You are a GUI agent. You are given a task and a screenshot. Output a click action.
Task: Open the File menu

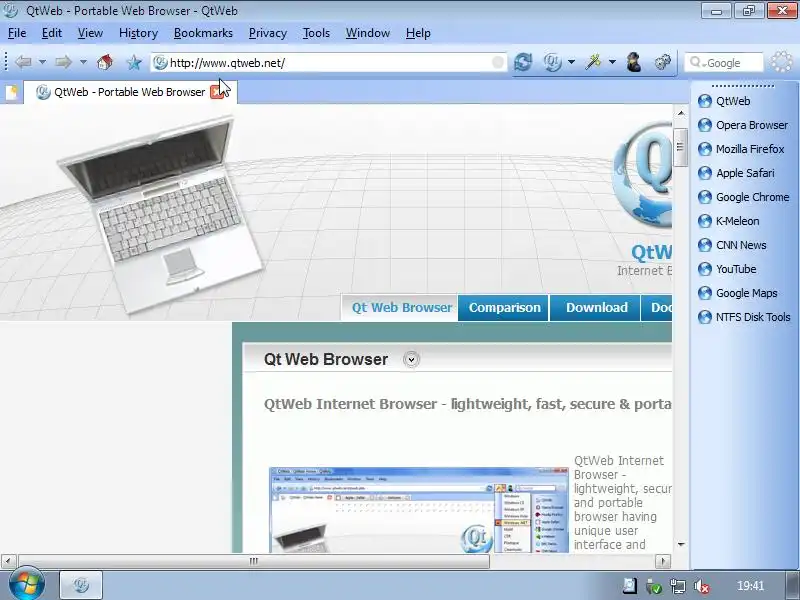17,33
